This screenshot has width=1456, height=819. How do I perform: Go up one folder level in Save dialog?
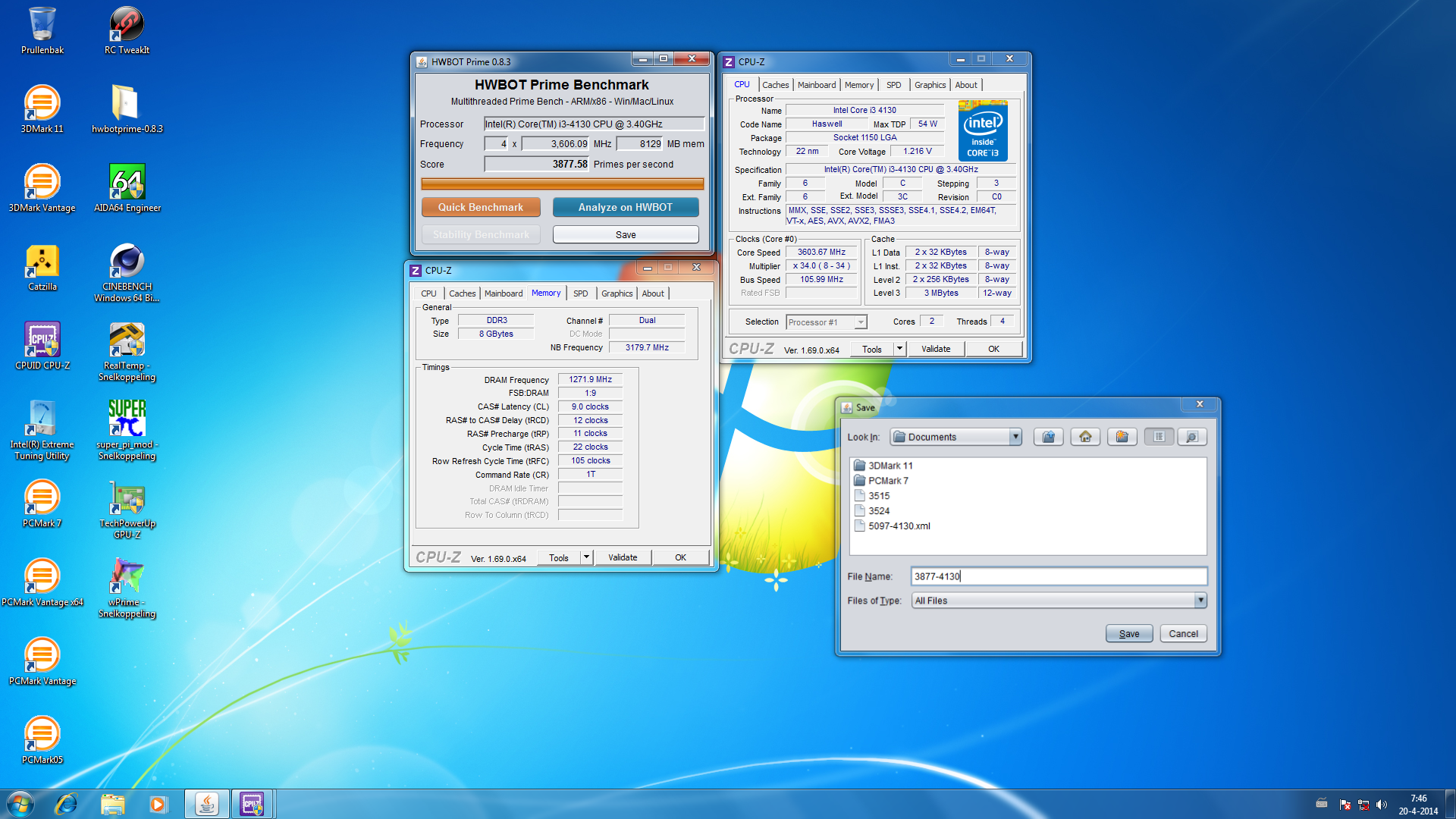coord(1049,437)
